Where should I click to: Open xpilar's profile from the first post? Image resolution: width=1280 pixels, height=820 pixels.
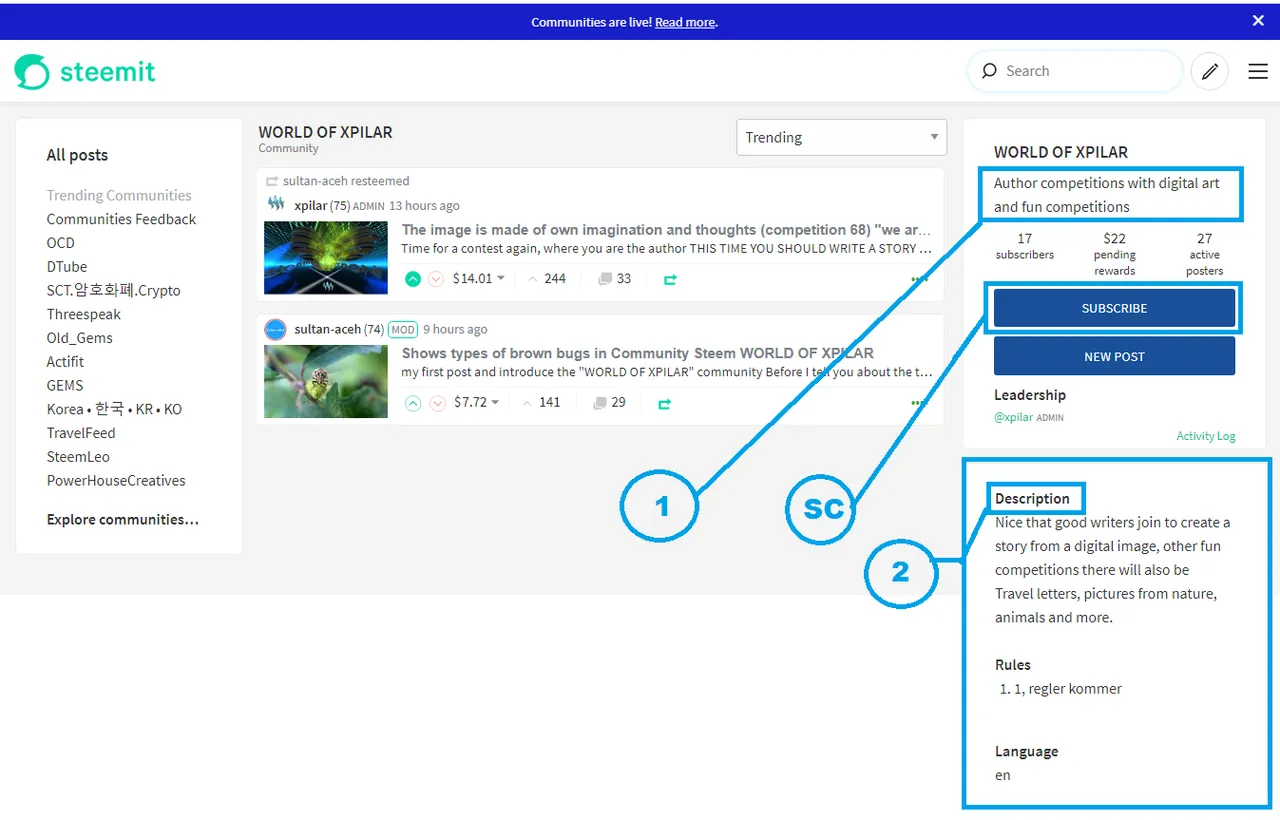pyautogui.click(x=311, y=206)
